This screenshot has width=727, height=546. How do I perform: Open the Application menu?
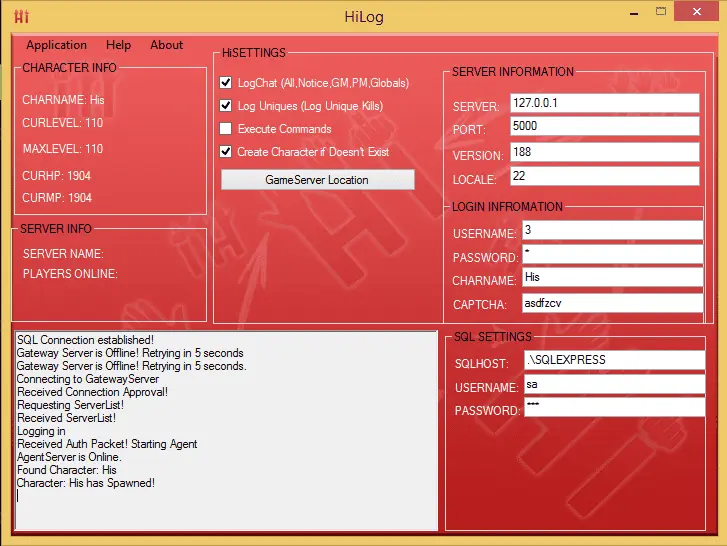tap(57, 45)
